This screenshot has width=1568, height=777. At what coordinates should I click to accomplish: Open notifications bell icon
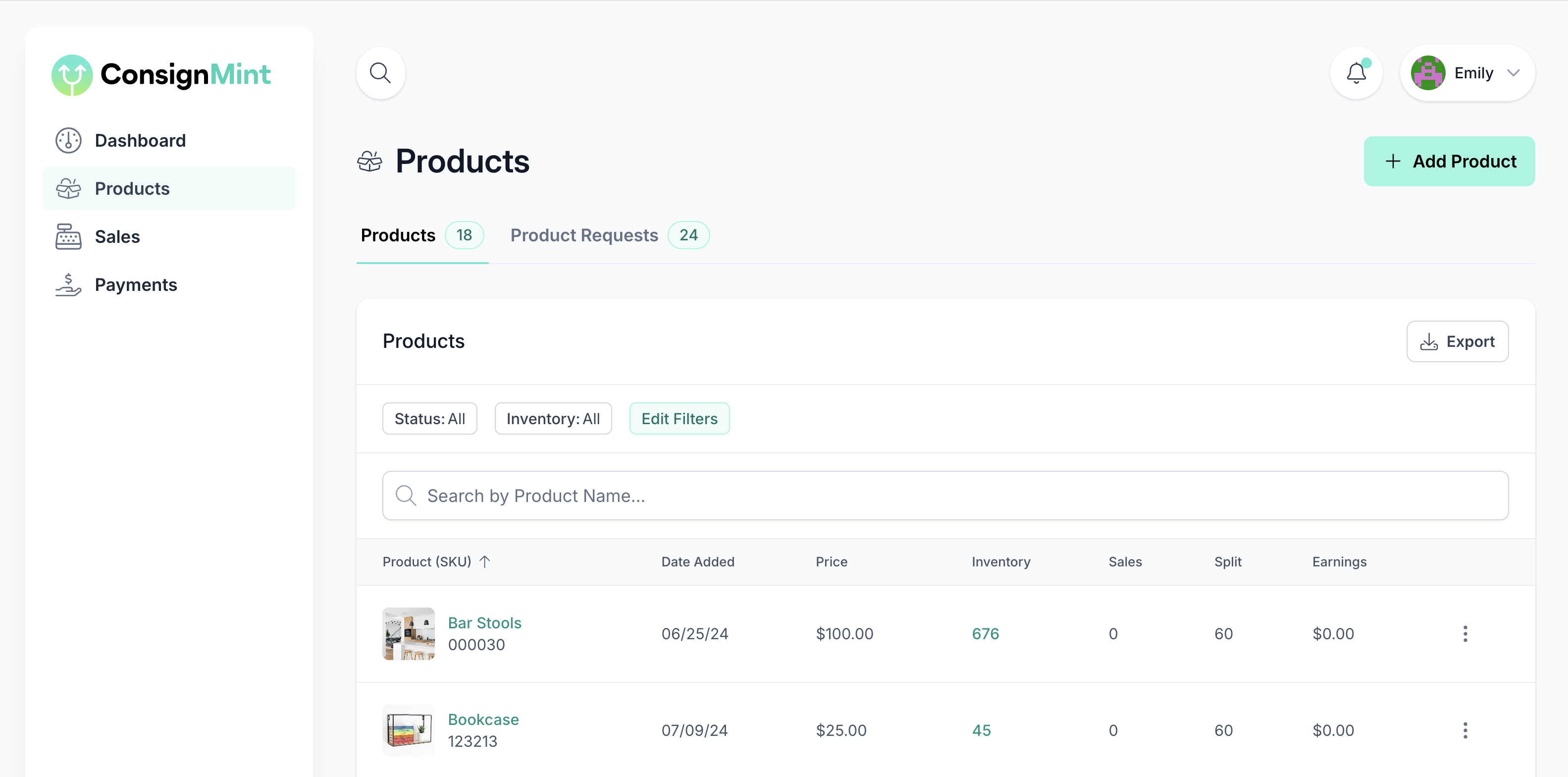tap(1356, 73)
